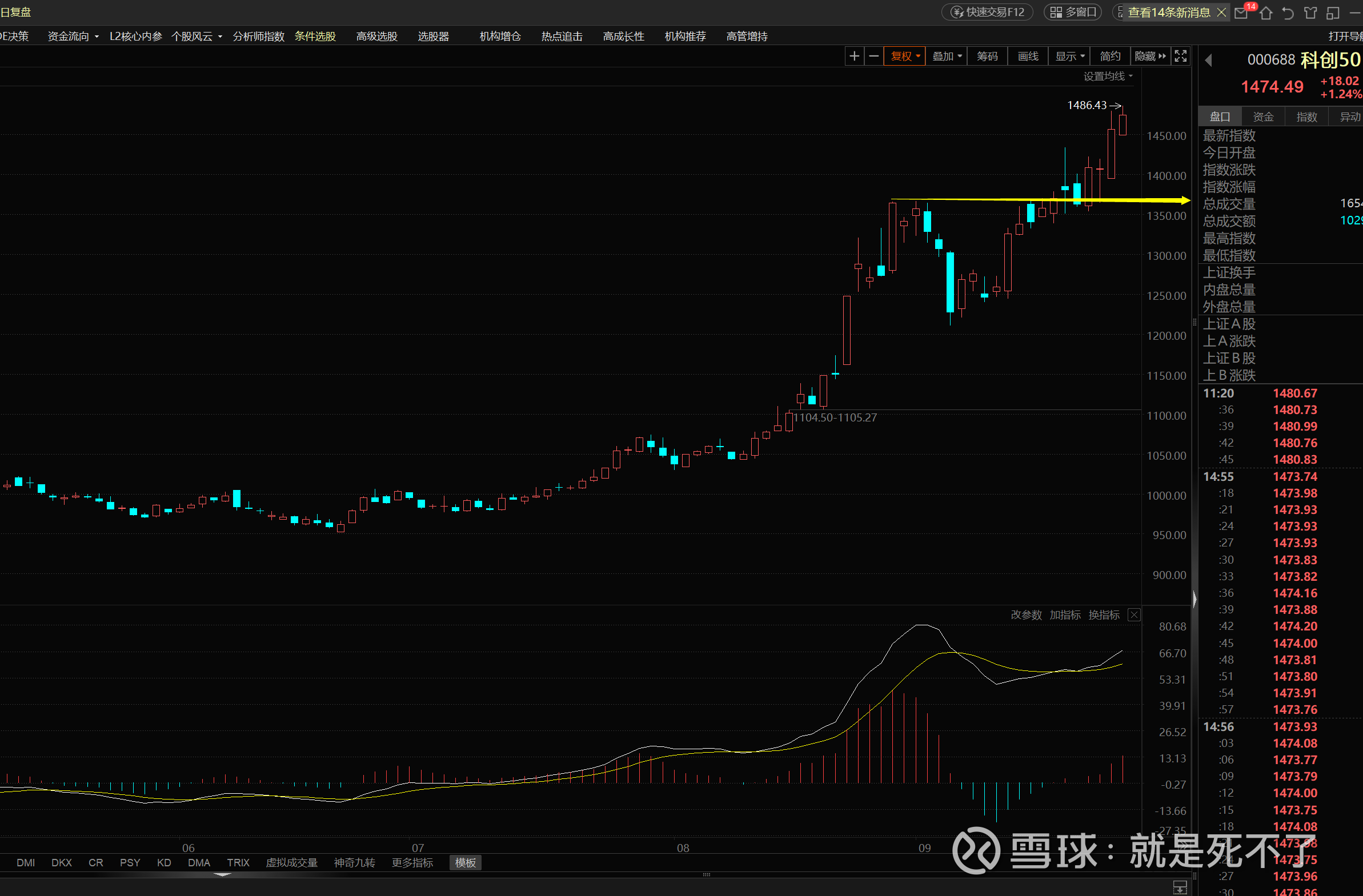Click the undo back arrow icon
1363x896 pixels.
1288,13
